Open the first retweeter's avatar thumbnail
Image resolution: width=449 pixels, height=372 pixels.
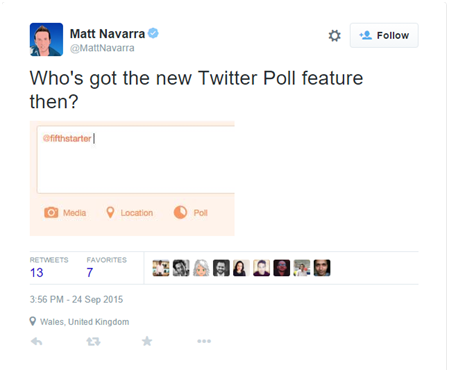point(161,268)
